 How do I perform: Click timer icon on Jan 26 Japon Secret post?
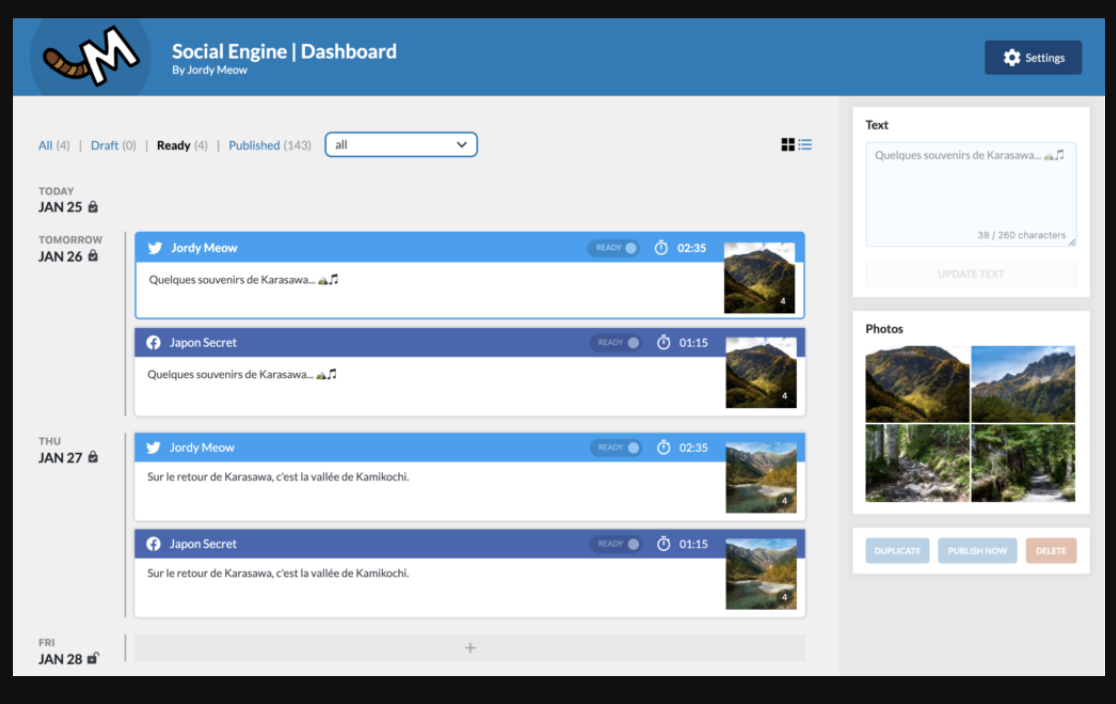pos(663,342)
